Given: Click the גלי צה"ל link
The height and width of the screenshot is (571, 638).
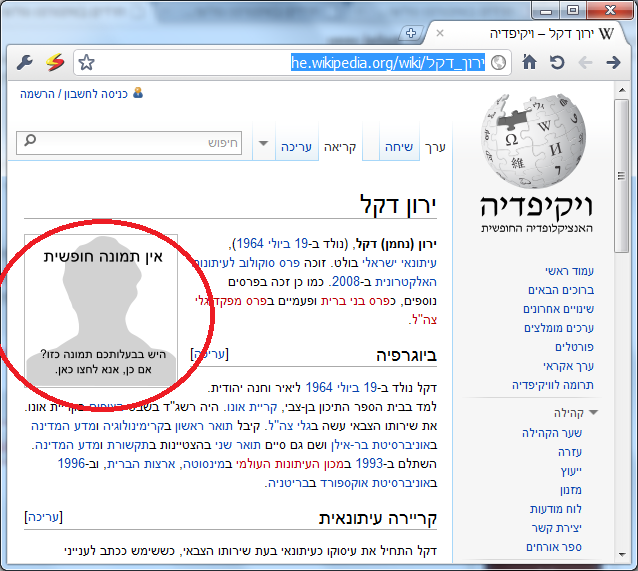Looking at the screenshot, I should click(x=292, y=426).
